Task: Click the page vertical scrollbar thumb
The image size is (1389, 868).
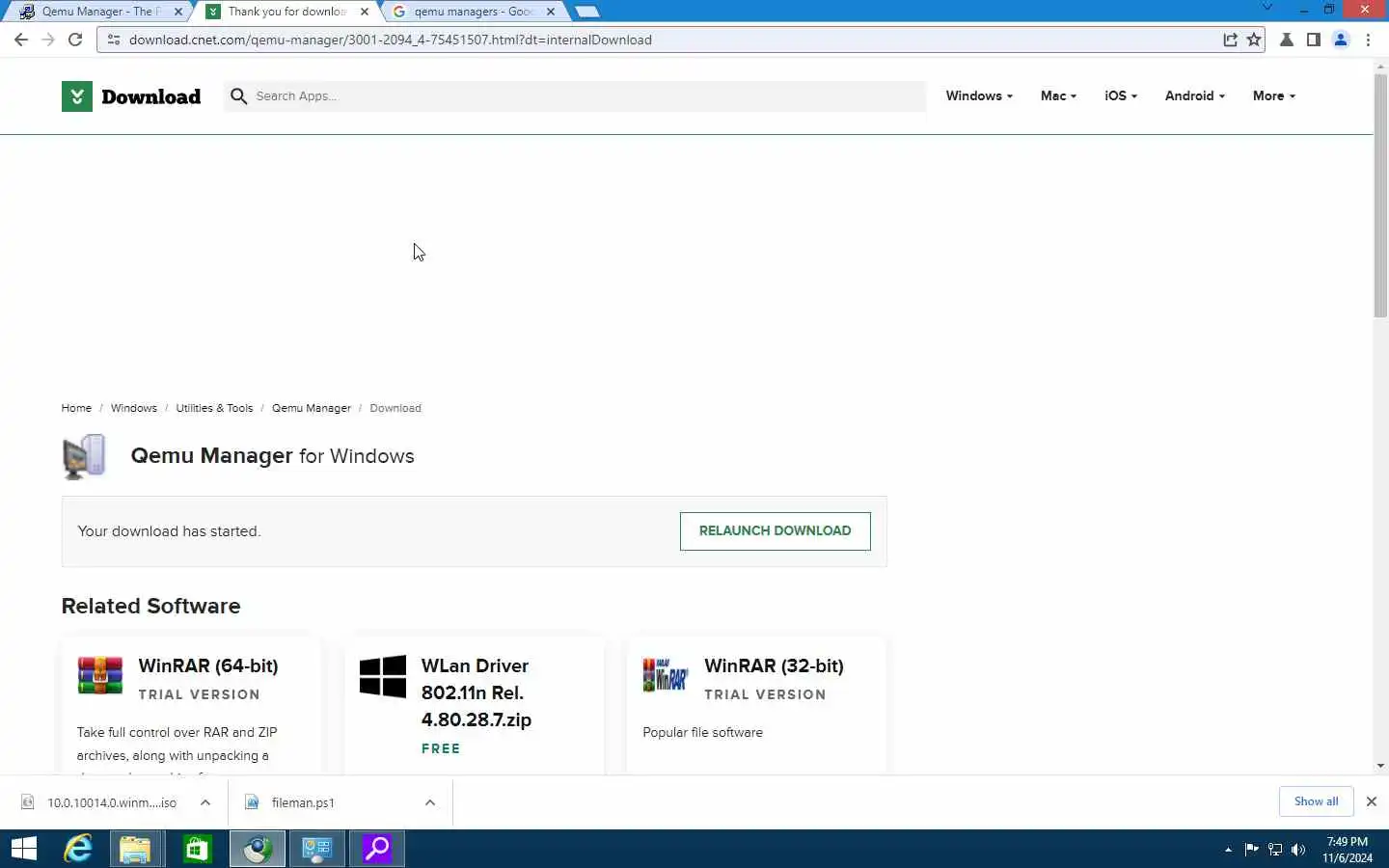Action: (x=1380, y=195)
